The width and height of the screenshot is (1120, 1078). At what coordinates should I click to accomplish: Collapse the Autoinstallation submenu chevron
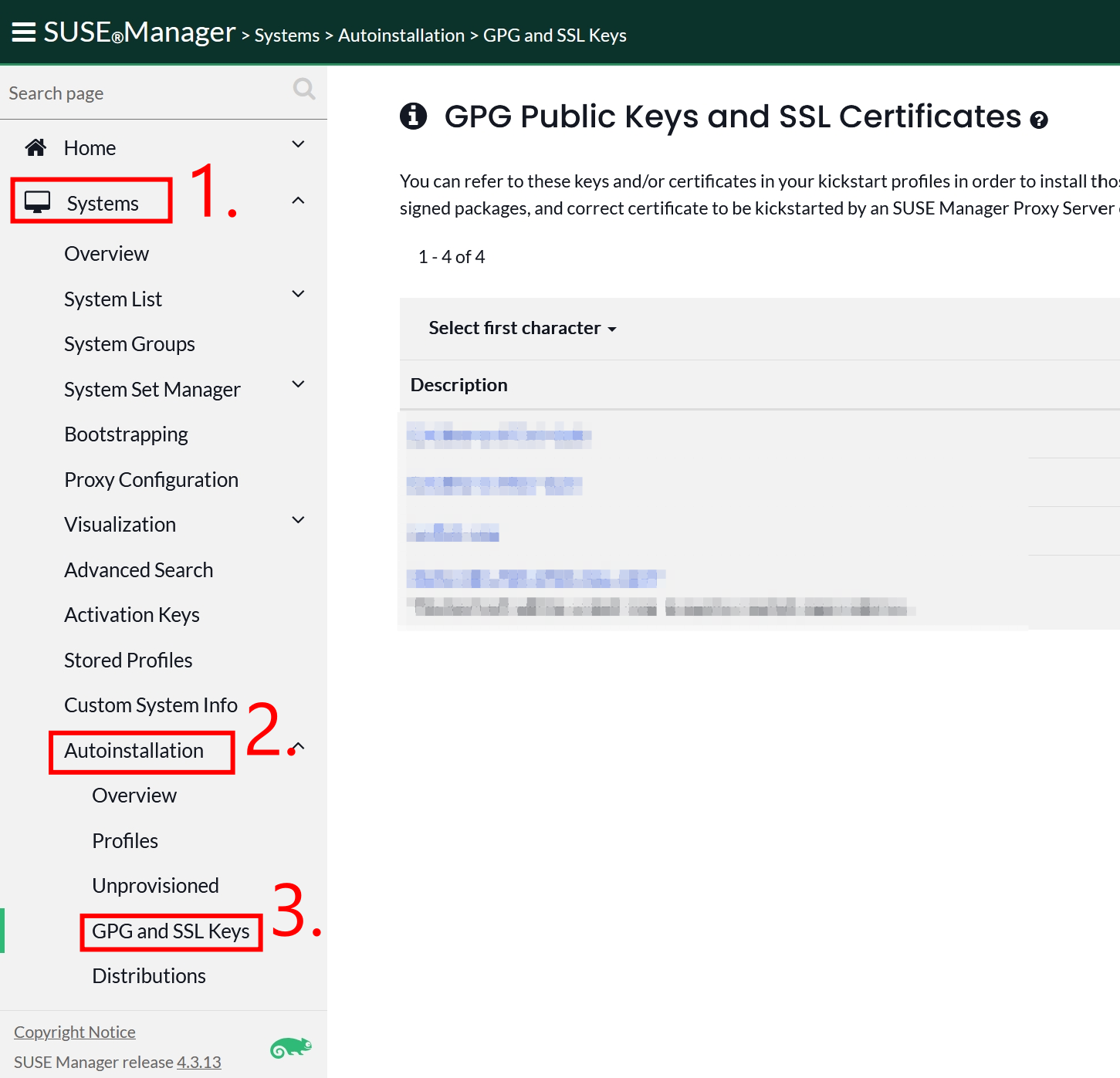(x=298, y=747)
